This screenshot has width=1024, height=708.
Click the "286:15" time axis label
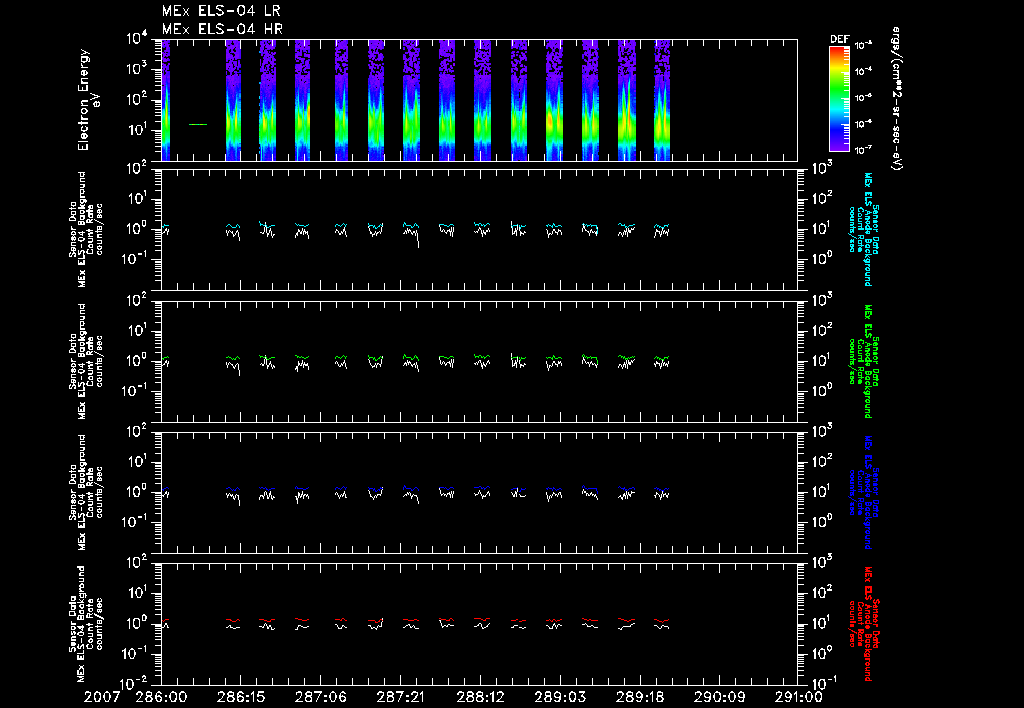[x=240, y=698]
